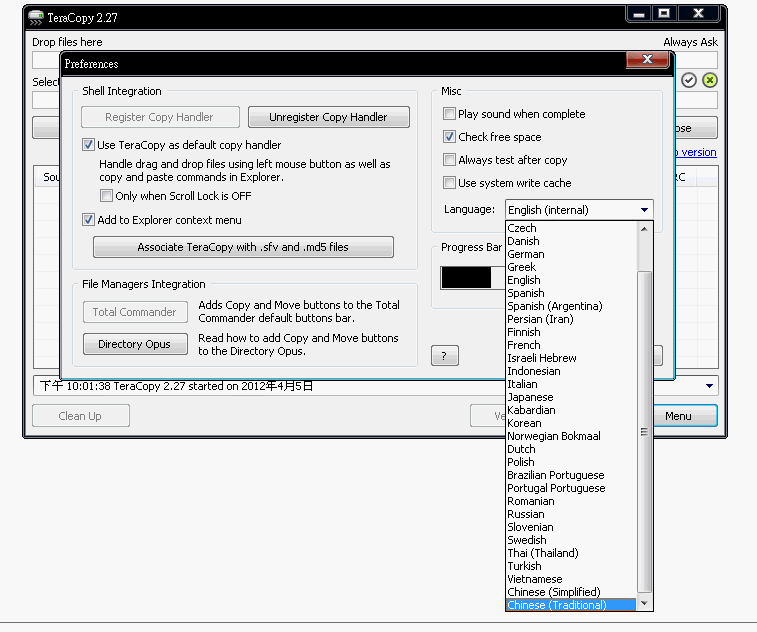Select Swedish language

coord(571,541)
